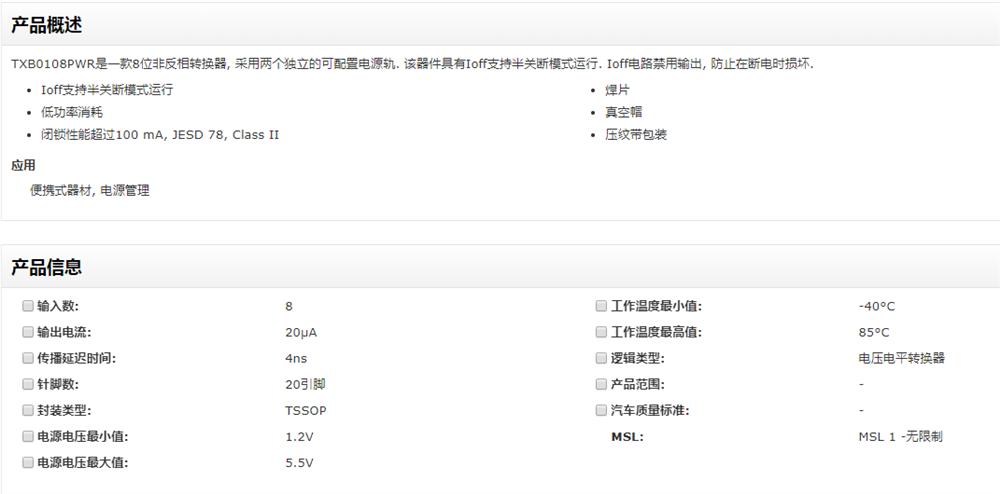Click the value 5.5V
The image size is (1000, 494).
pyautogui.click(x=299, y=463)
